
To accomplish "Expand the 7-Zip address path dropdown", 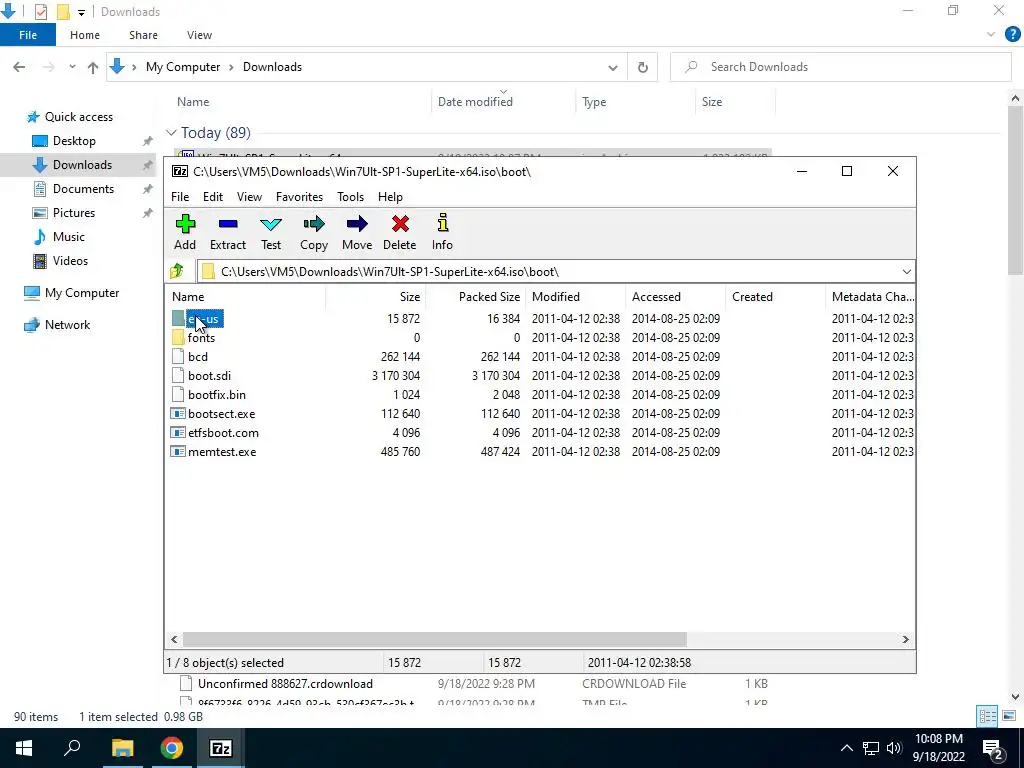I will (906, 272).
